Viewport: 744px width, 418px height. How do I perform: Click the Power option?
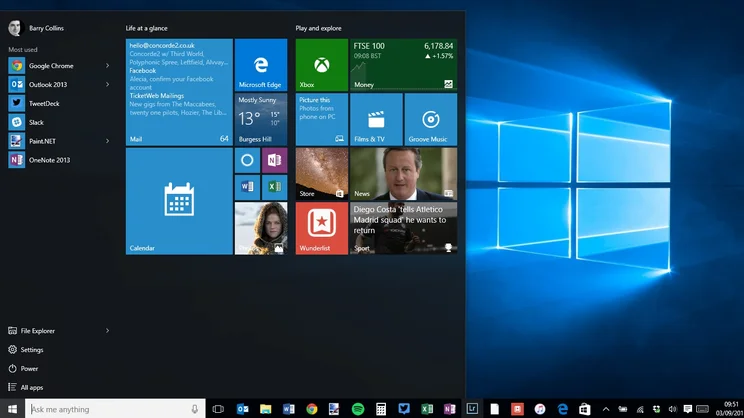click(29, 368)
